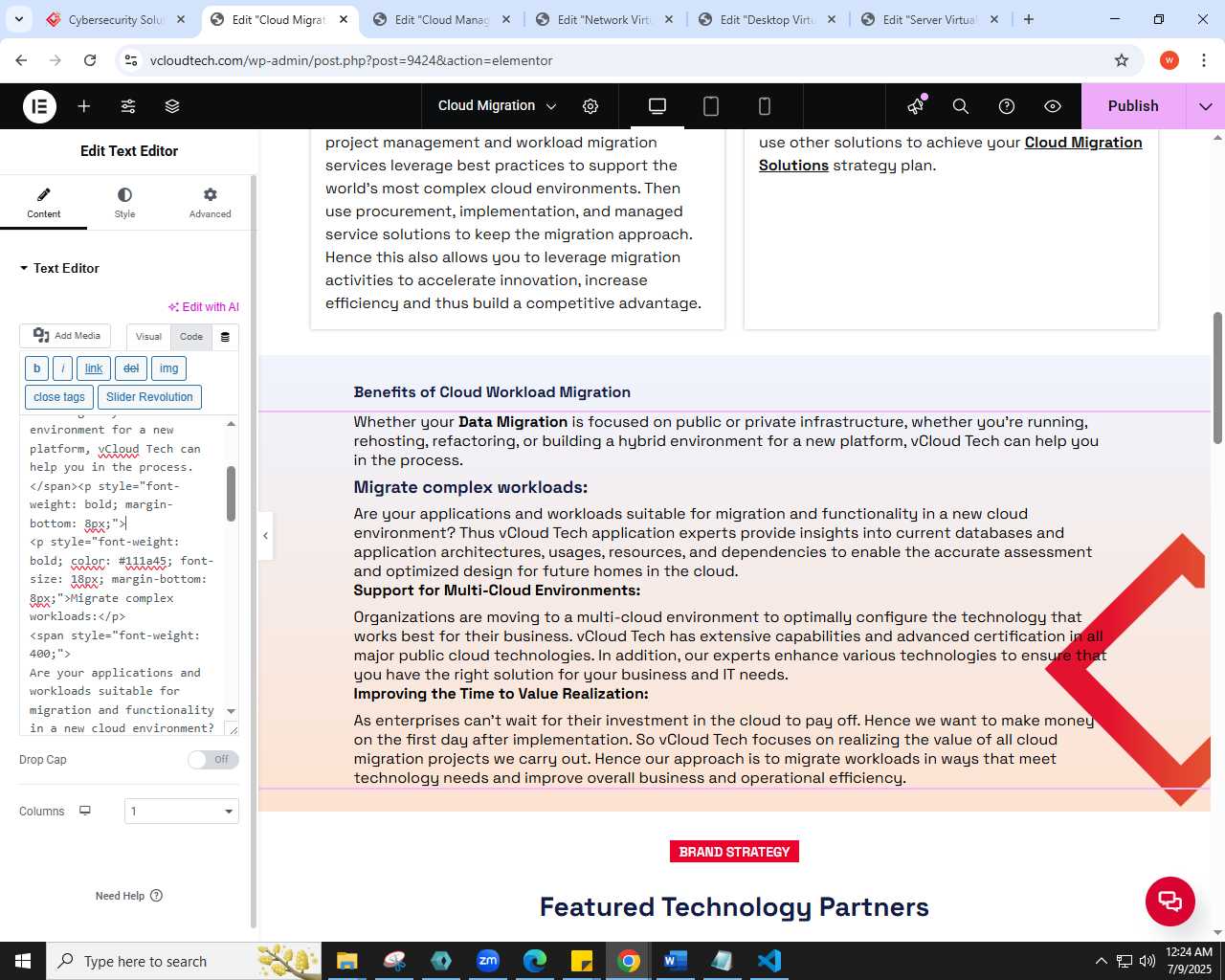Open the Structure layers icon
1225x980 pixels.
172,106
